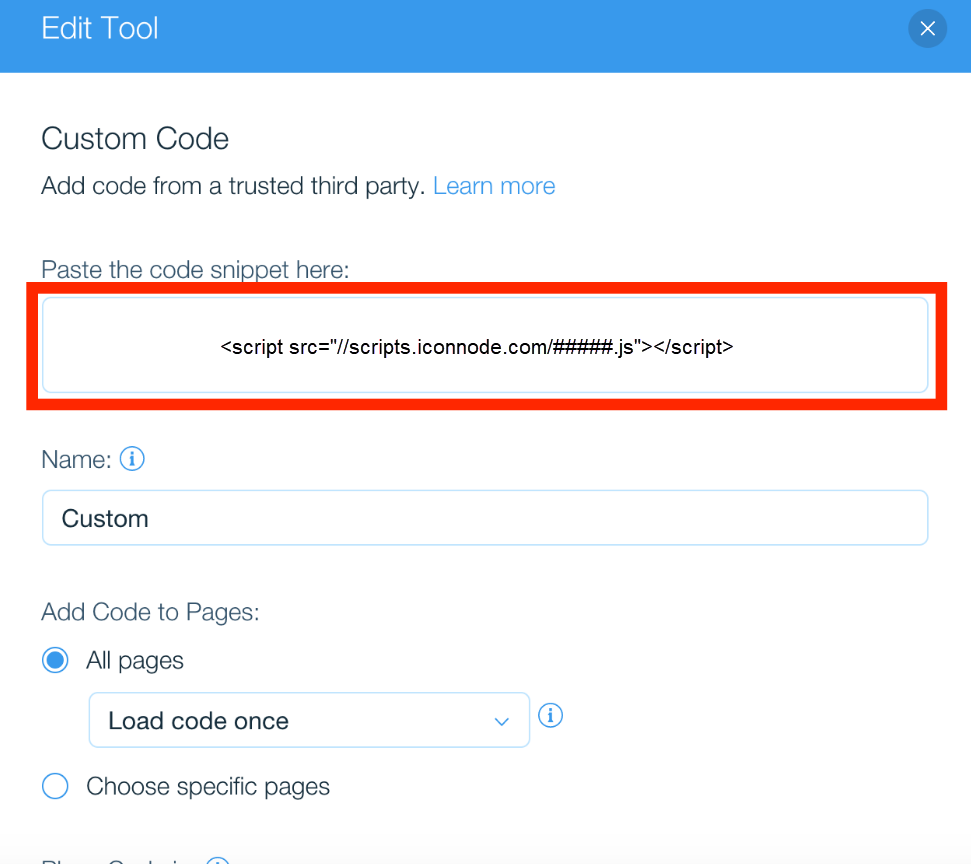Click the partially visible info icon at bottom
The width and height of the screenshot is (971, 864).
tap(217, 860)
